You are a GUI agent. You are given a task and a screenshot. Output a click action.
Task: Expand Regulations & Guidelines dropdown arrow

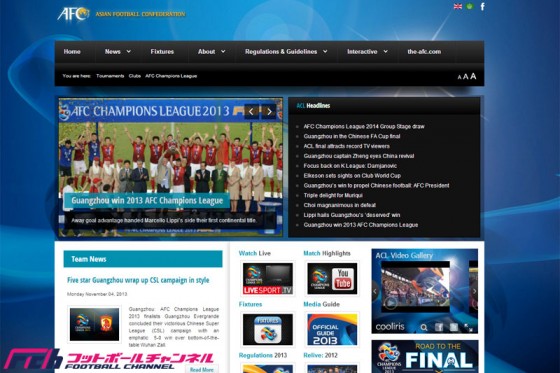coord(325,52)
